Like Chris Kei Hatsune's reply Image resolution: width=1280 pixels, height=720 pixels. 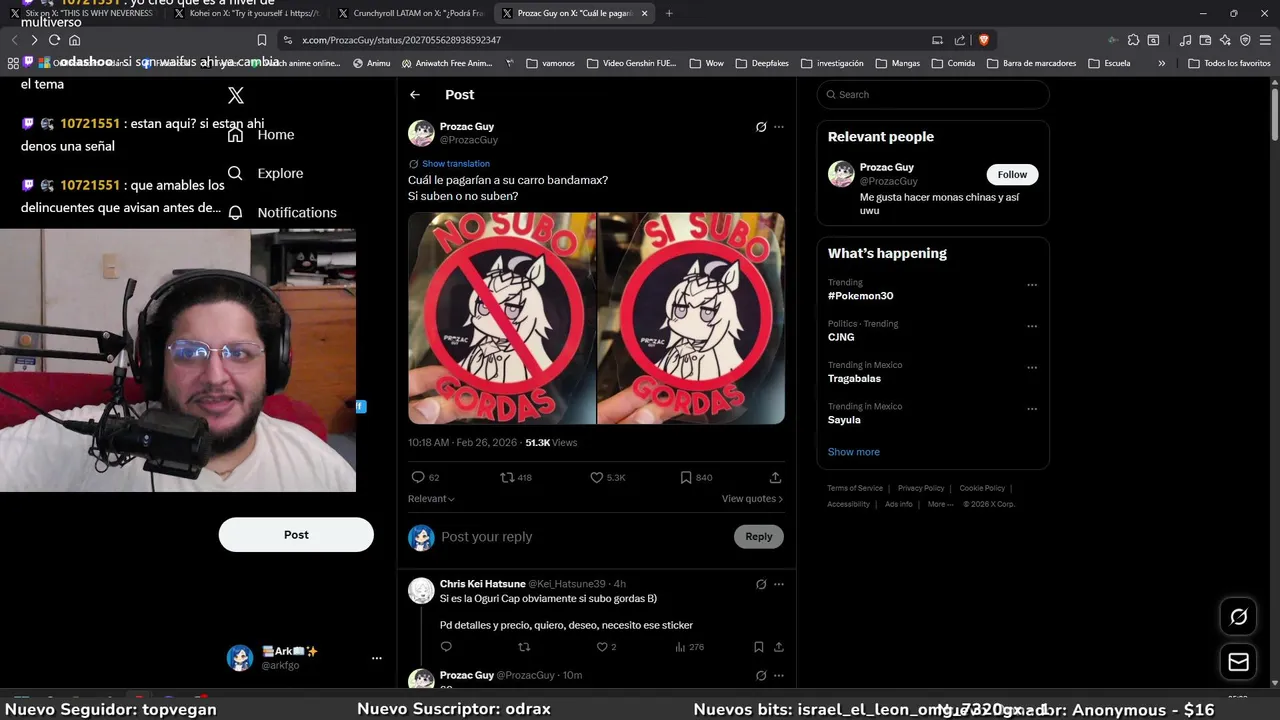click(x=602, y=647)
